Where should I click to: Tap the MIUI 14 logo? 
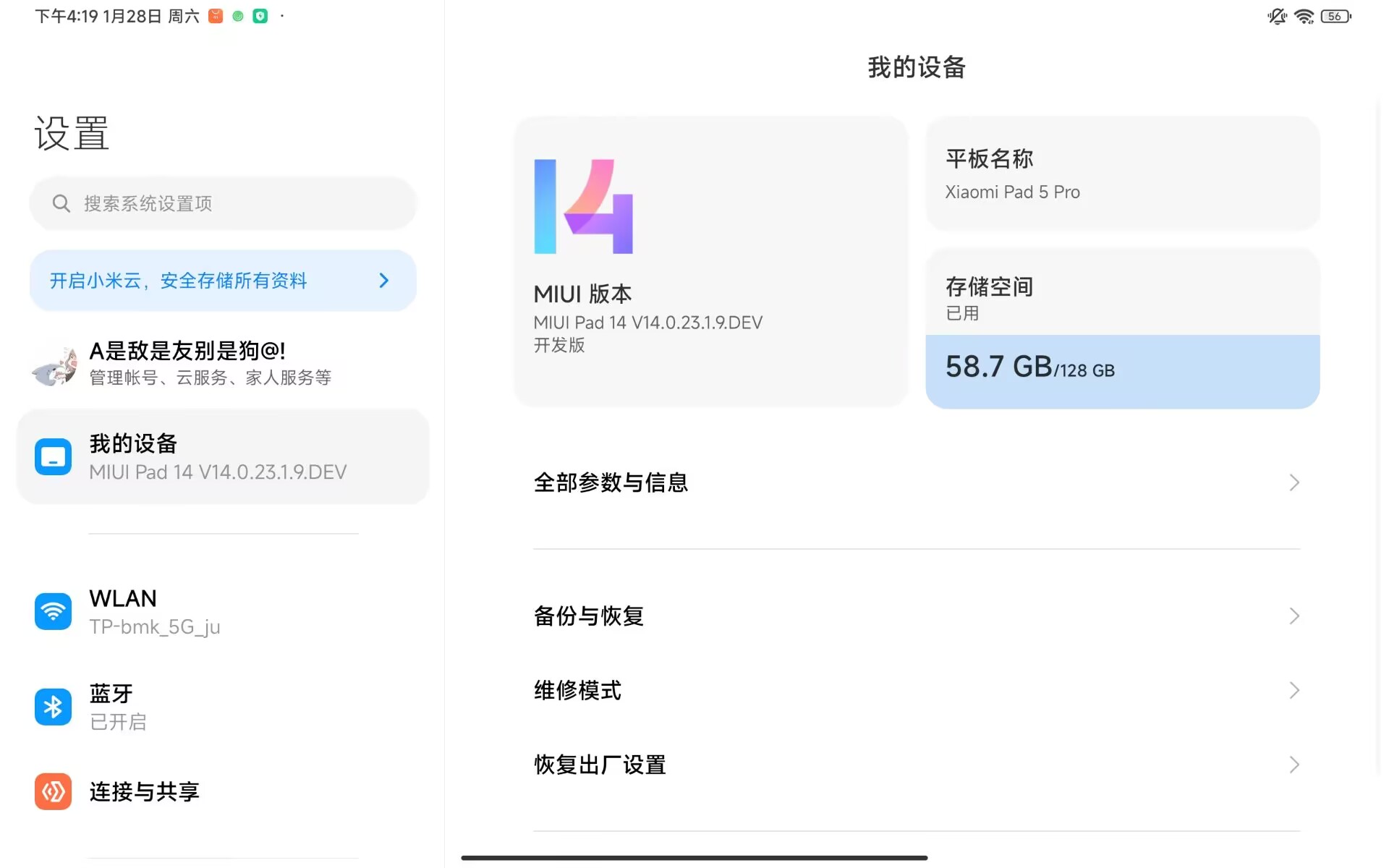tap(583, 206)
